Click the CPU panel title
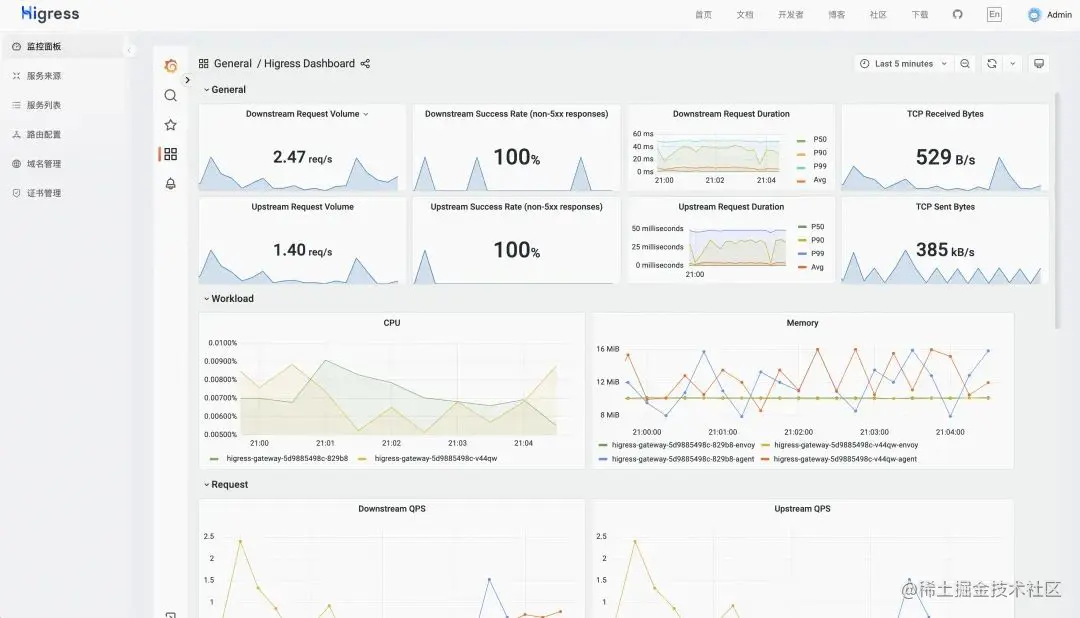This screenshot has height=618, width=1080. coord(392,322)
